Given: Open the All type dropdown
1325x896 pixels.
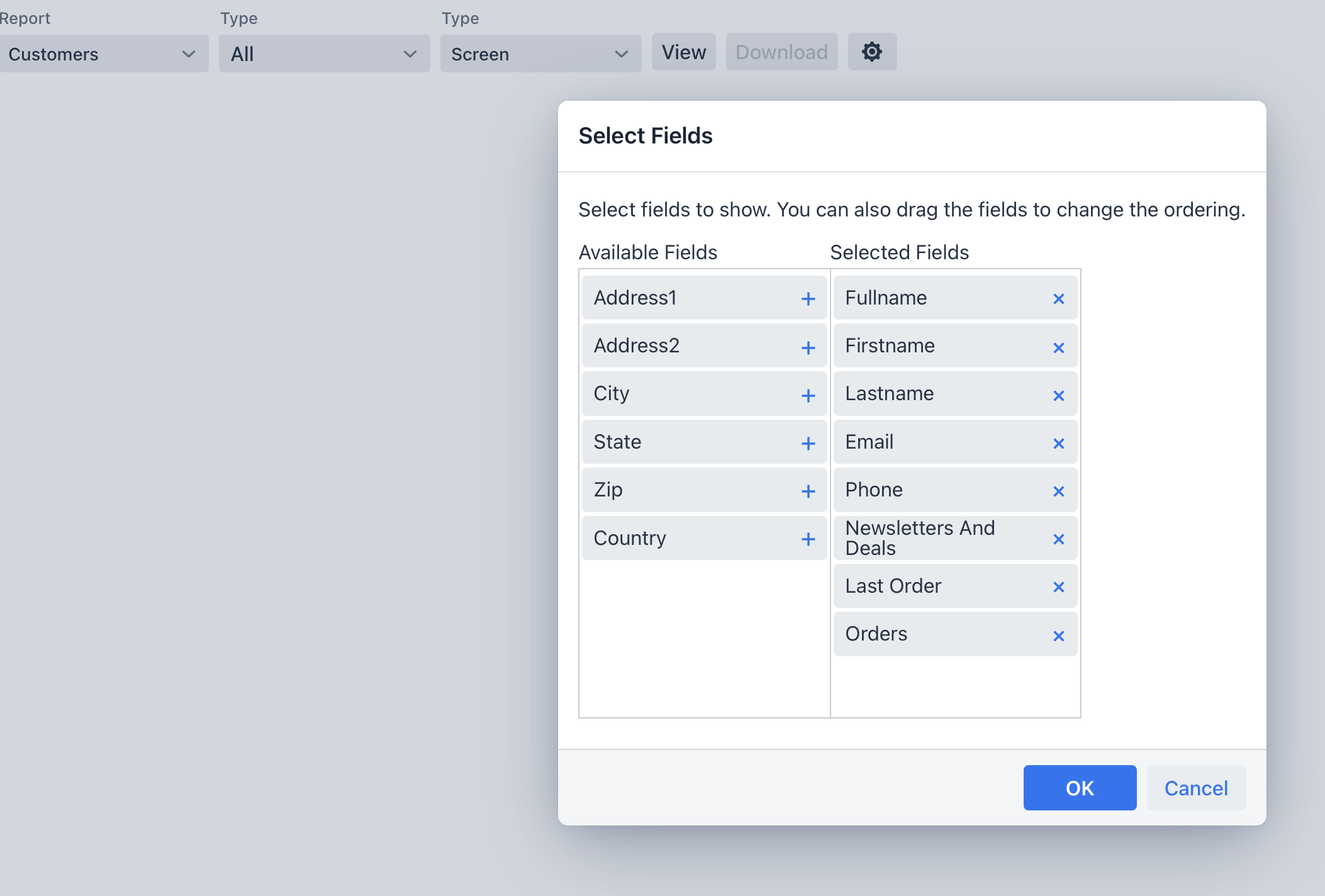Looking at the screenshot, I should pyautogui.click(x=324, y=53).
